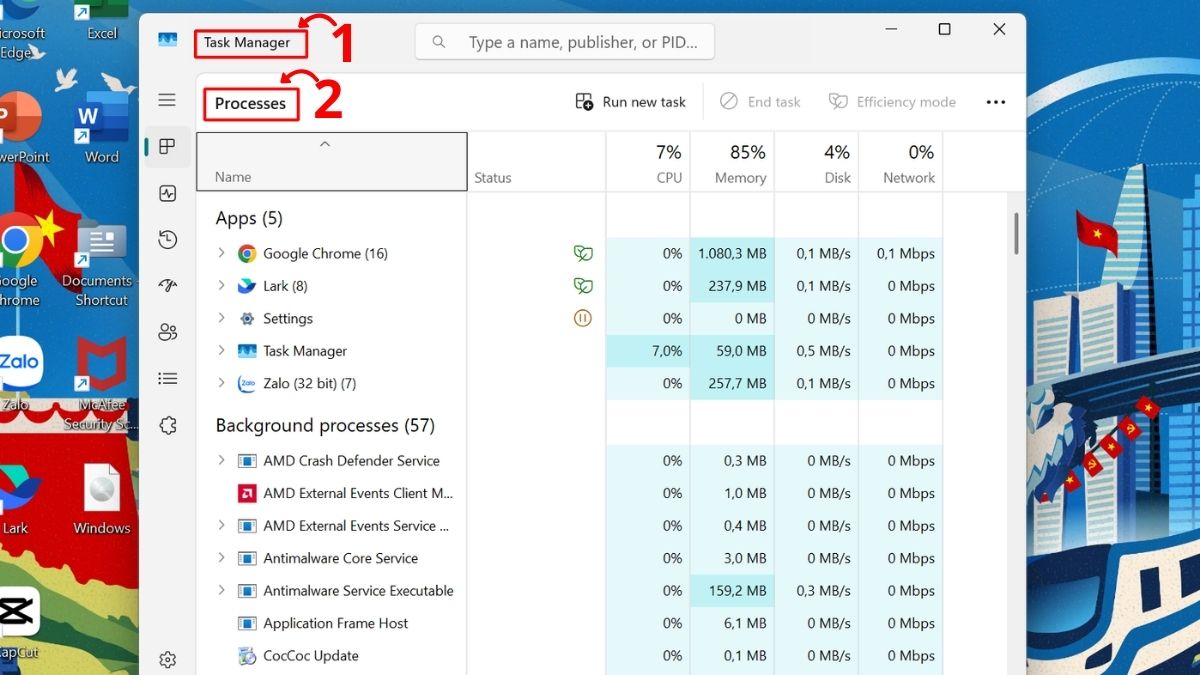Toggle Efficiency mode leaf icon on Lark row
The width and height of the screenshot is (1200, 675).
[583, 285]
